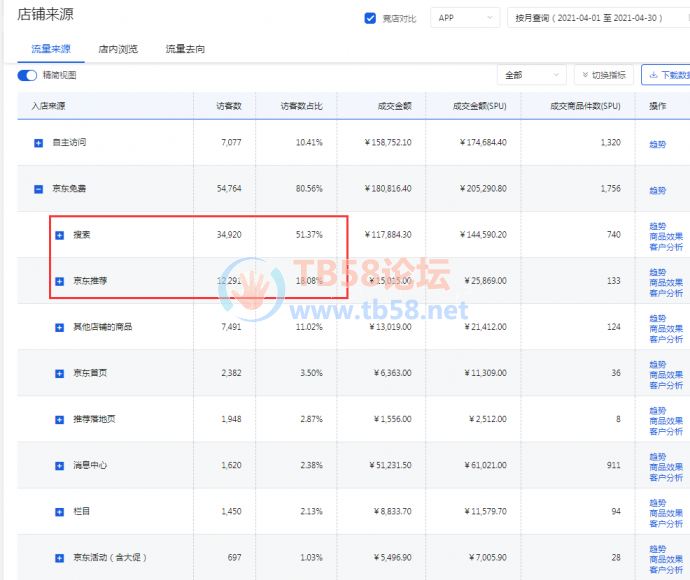Click the 下载数据 button
The height and width of the screenshot is (580, 690).
click(x=666, y=75)
